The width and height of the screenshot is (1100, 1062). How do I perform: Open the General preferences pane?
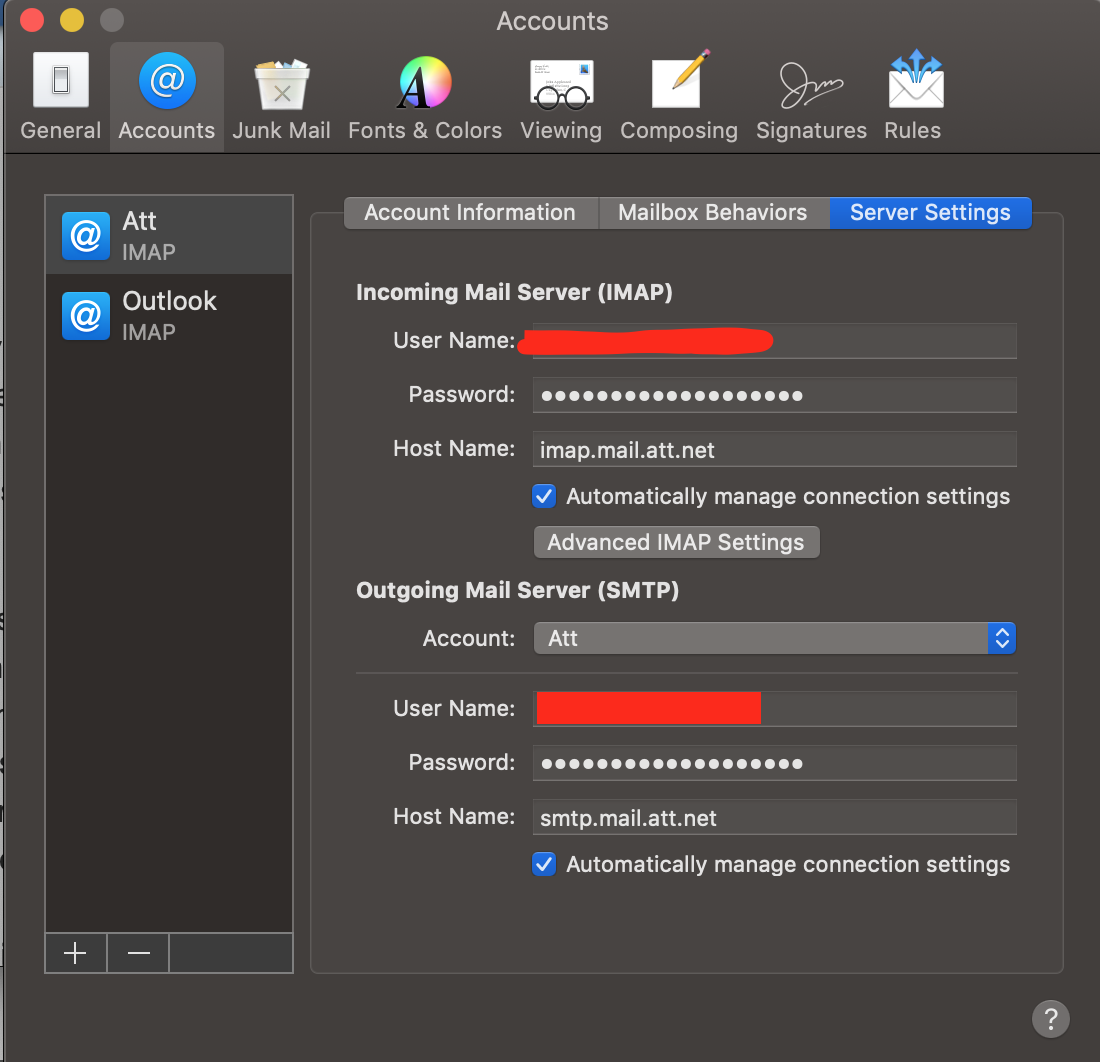(x=60, y=96)
